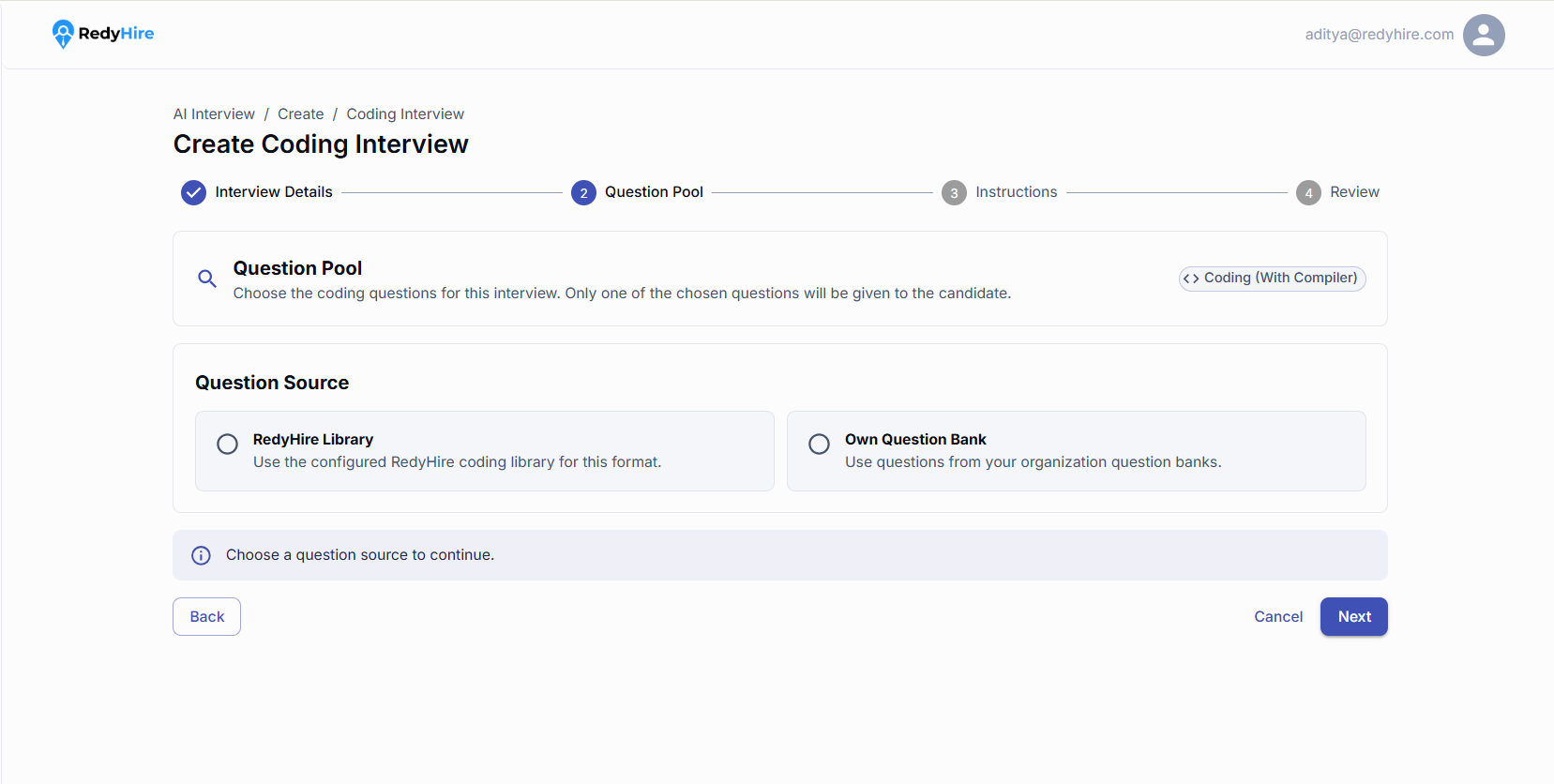Click the step 2 Question Pool circle
The image size is (1554, 784).
pos(583,192)
